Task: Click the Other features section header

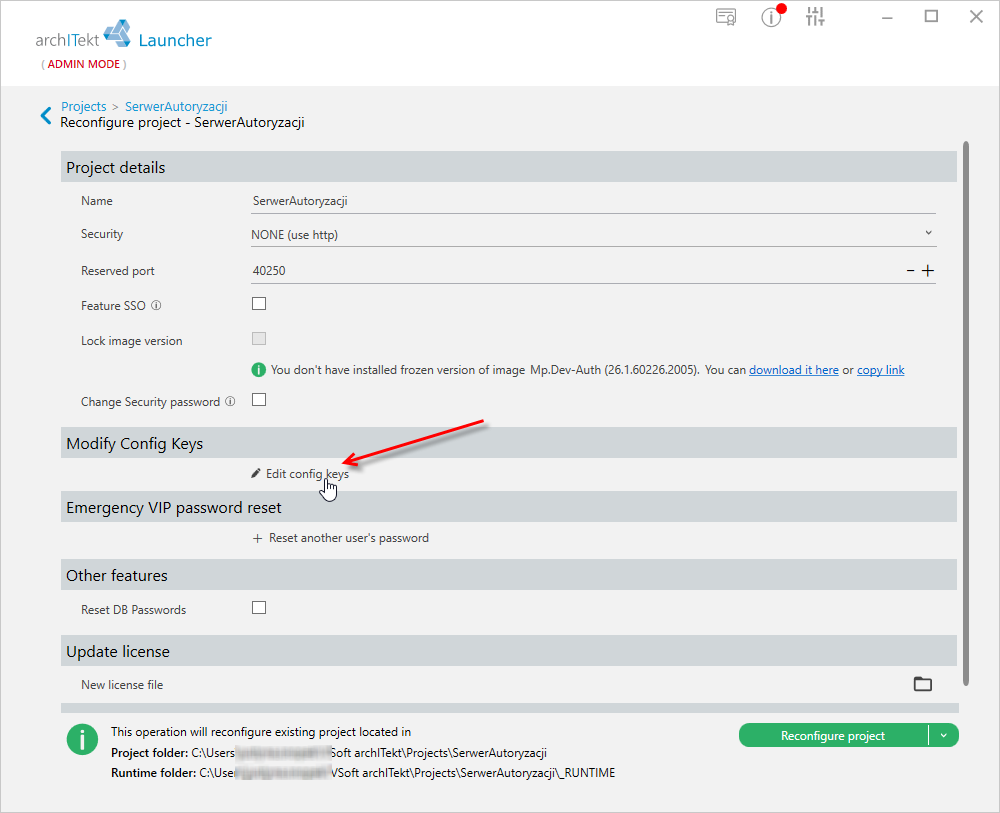Action: (x=509, y=575)
